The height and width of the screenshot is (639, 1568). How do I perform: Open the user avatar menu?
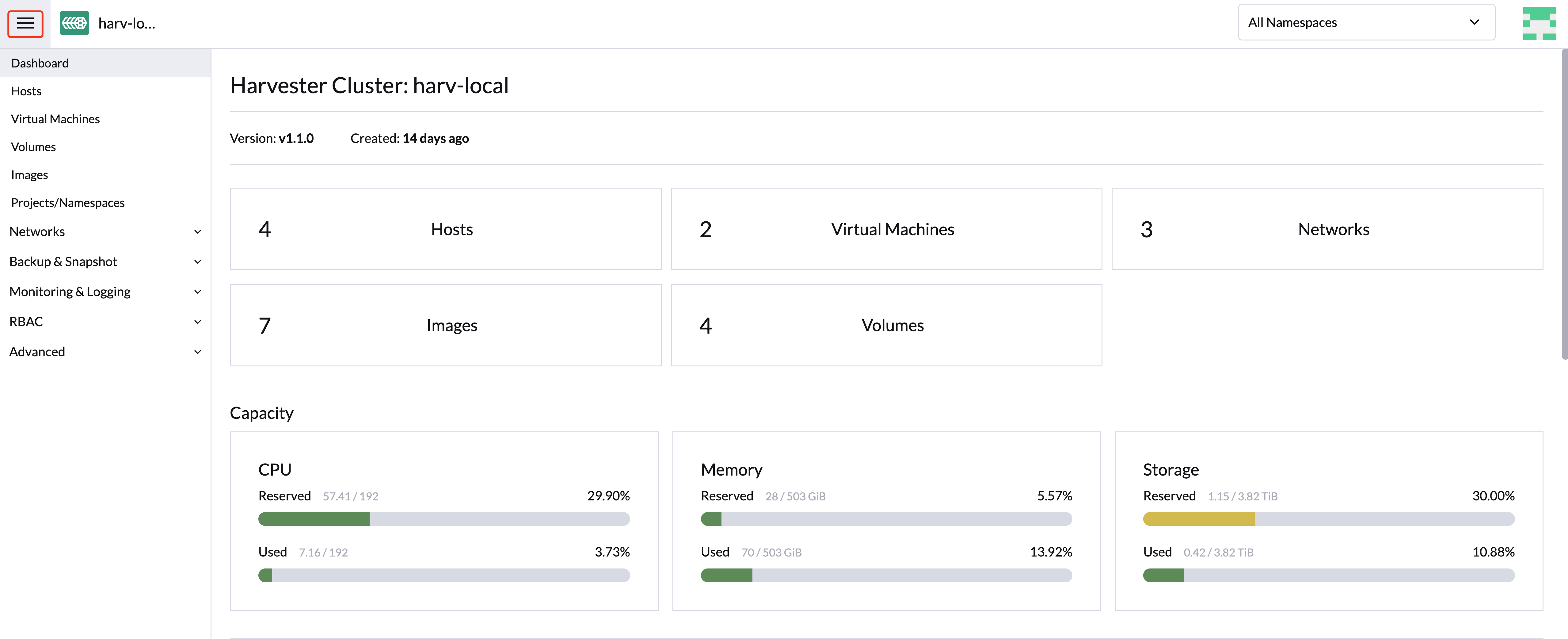click(1539, 23)
